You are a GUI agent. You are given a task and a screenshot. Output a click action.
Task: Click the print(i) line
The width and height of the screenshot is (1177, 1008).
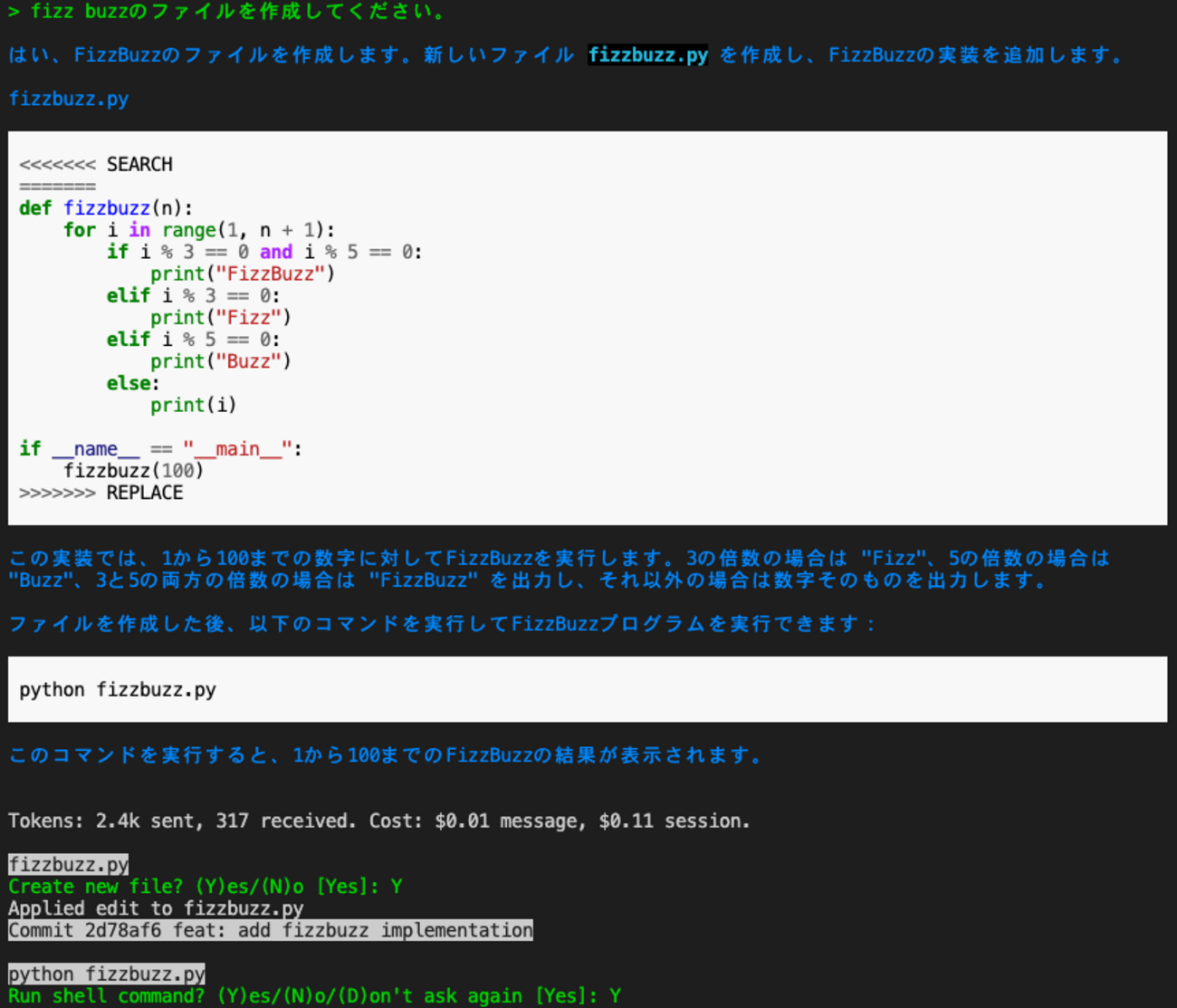pyautogui.click(x=194, y=405)
